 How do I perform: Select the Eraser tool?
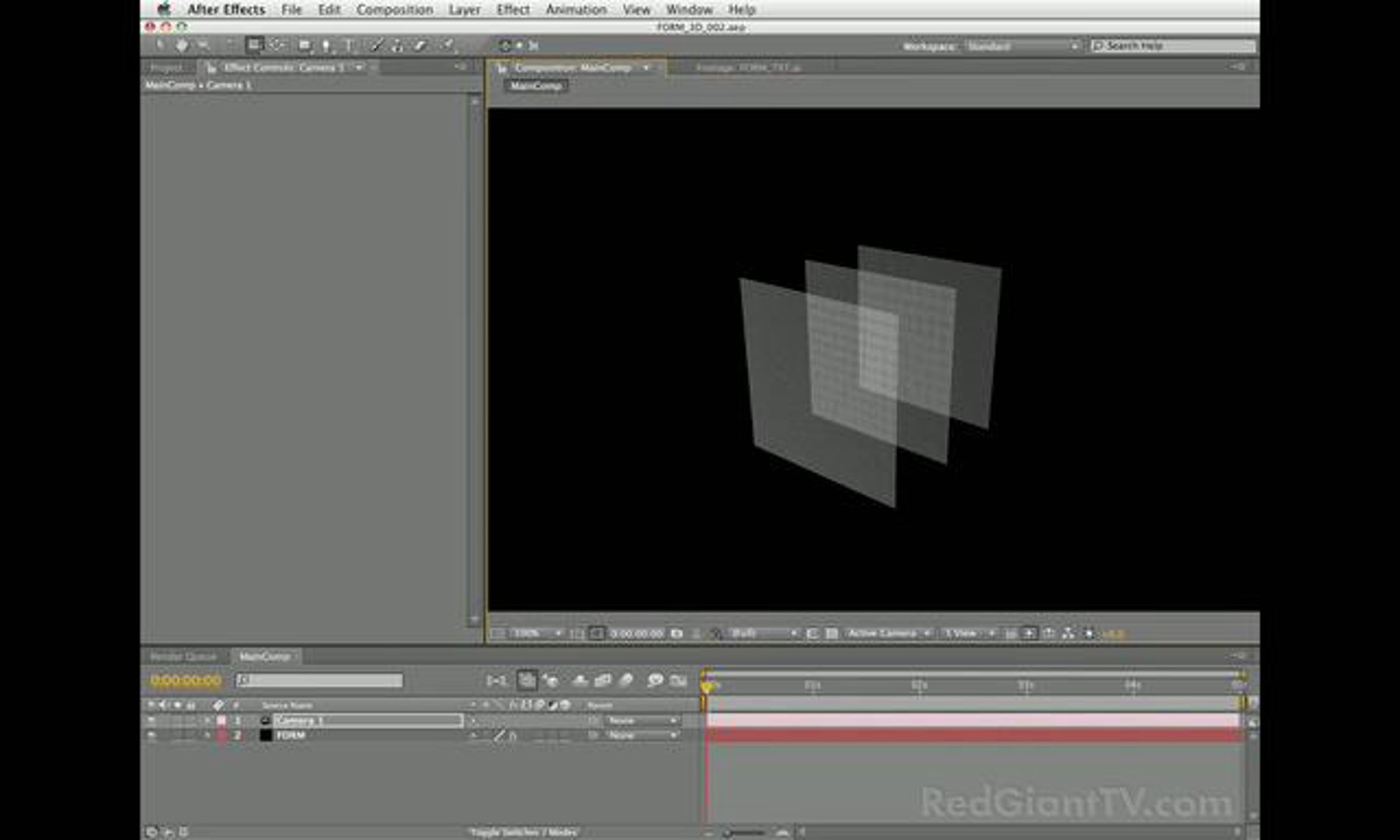[421, 45]
